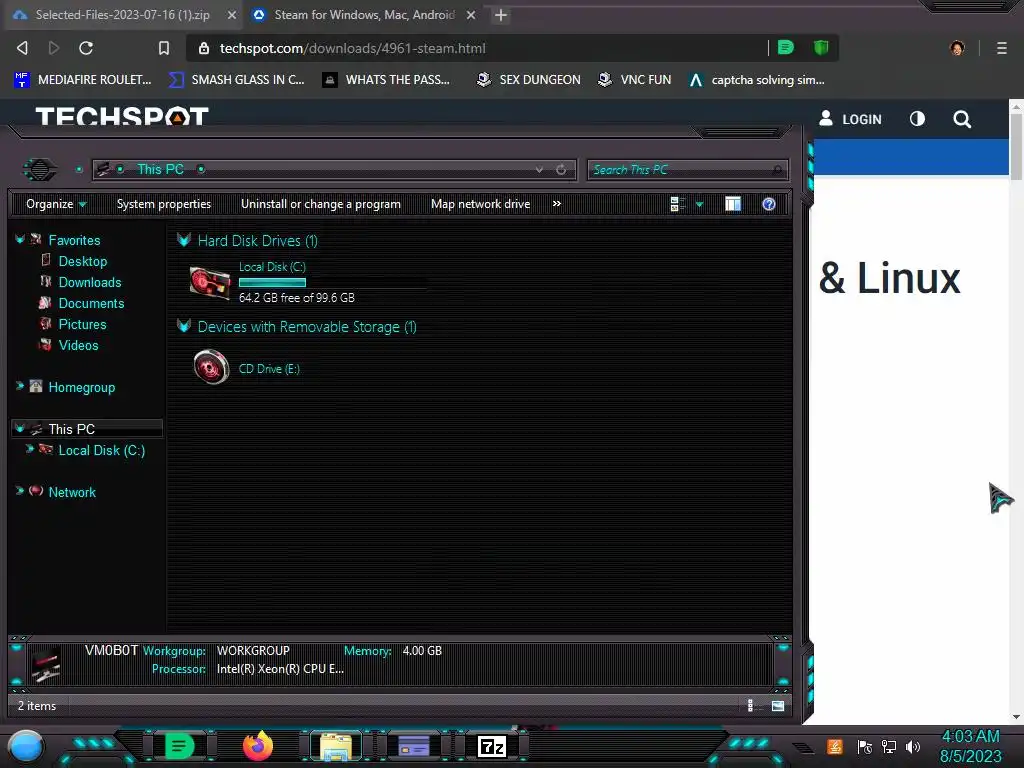Select Downloads in Favorites
Viewport: 1024px width, 768px height.
(x=90, y=282)
